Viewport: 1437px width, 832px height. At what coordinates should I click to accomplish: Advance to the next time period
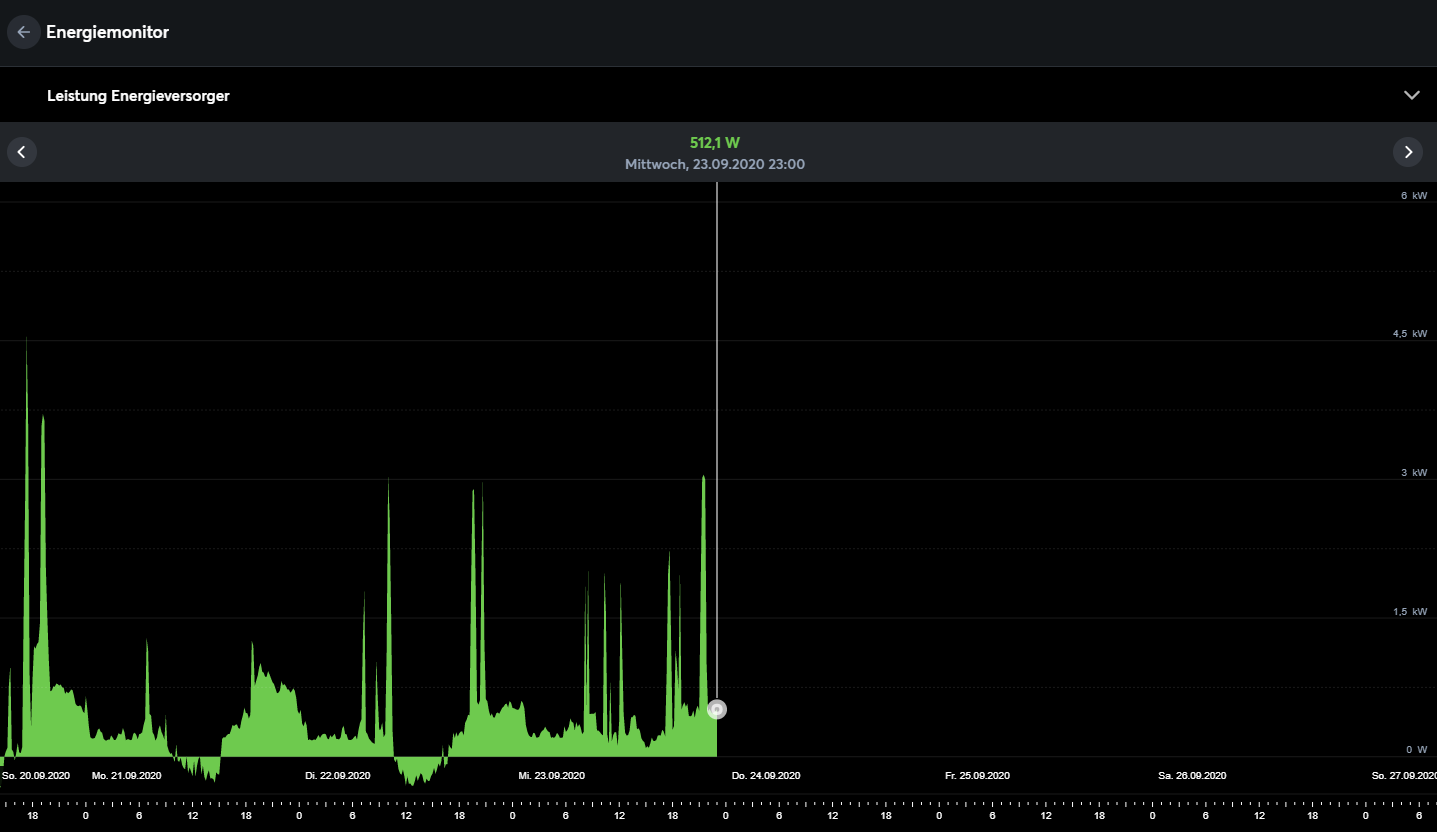click(x=1408, y=152)
